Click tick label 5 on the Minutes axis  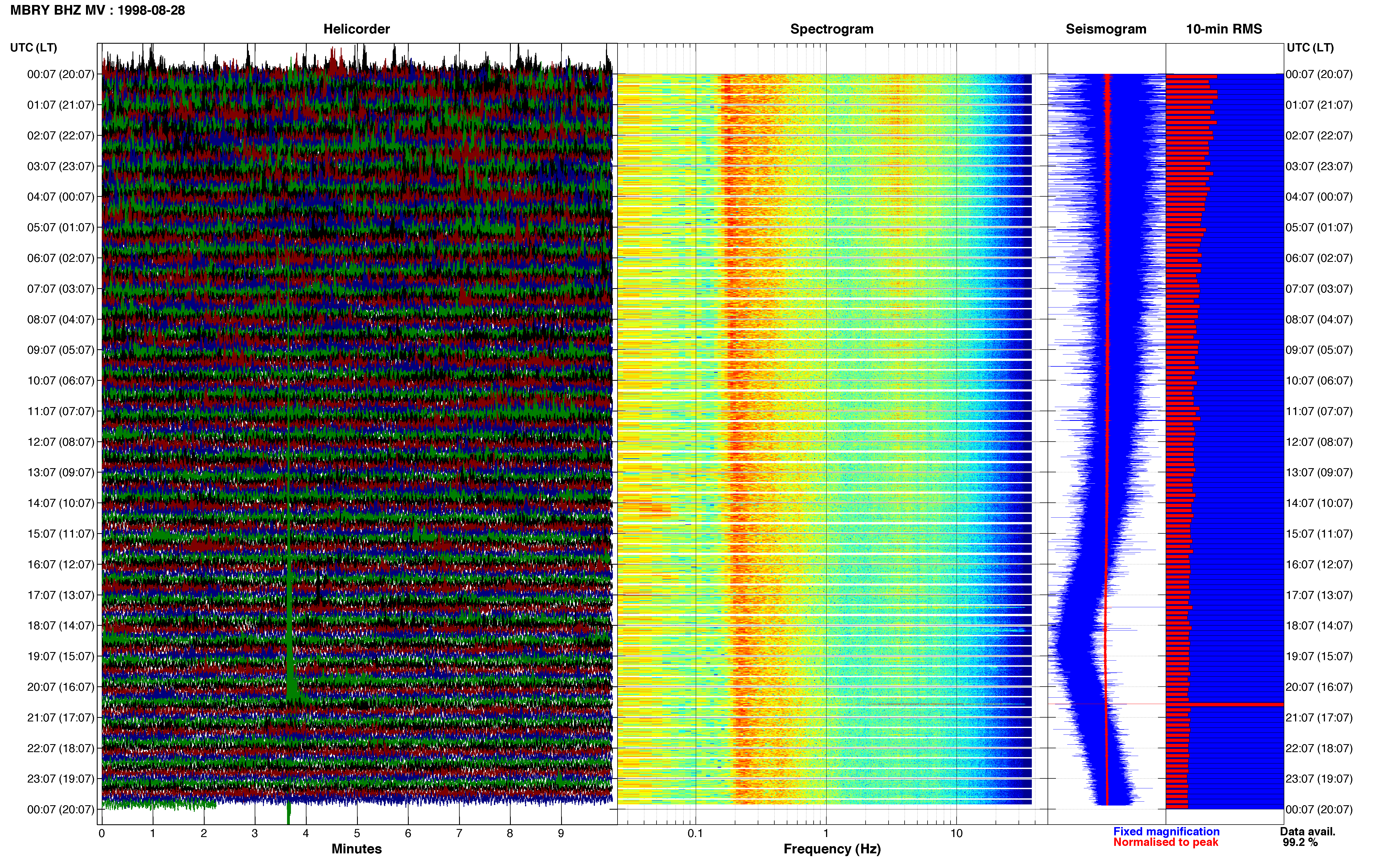(x=357, y=833)
